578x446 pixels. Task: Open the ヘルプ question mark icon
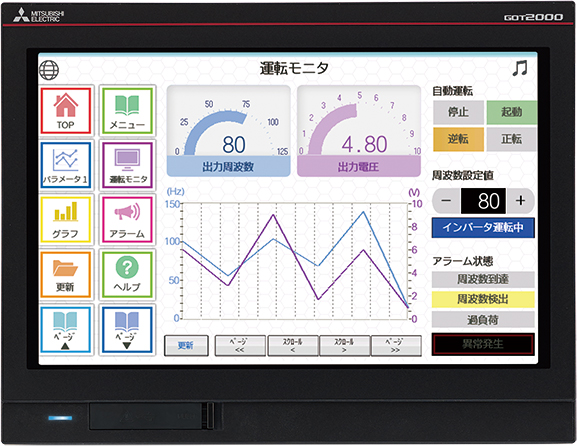(x=127, y=275)
